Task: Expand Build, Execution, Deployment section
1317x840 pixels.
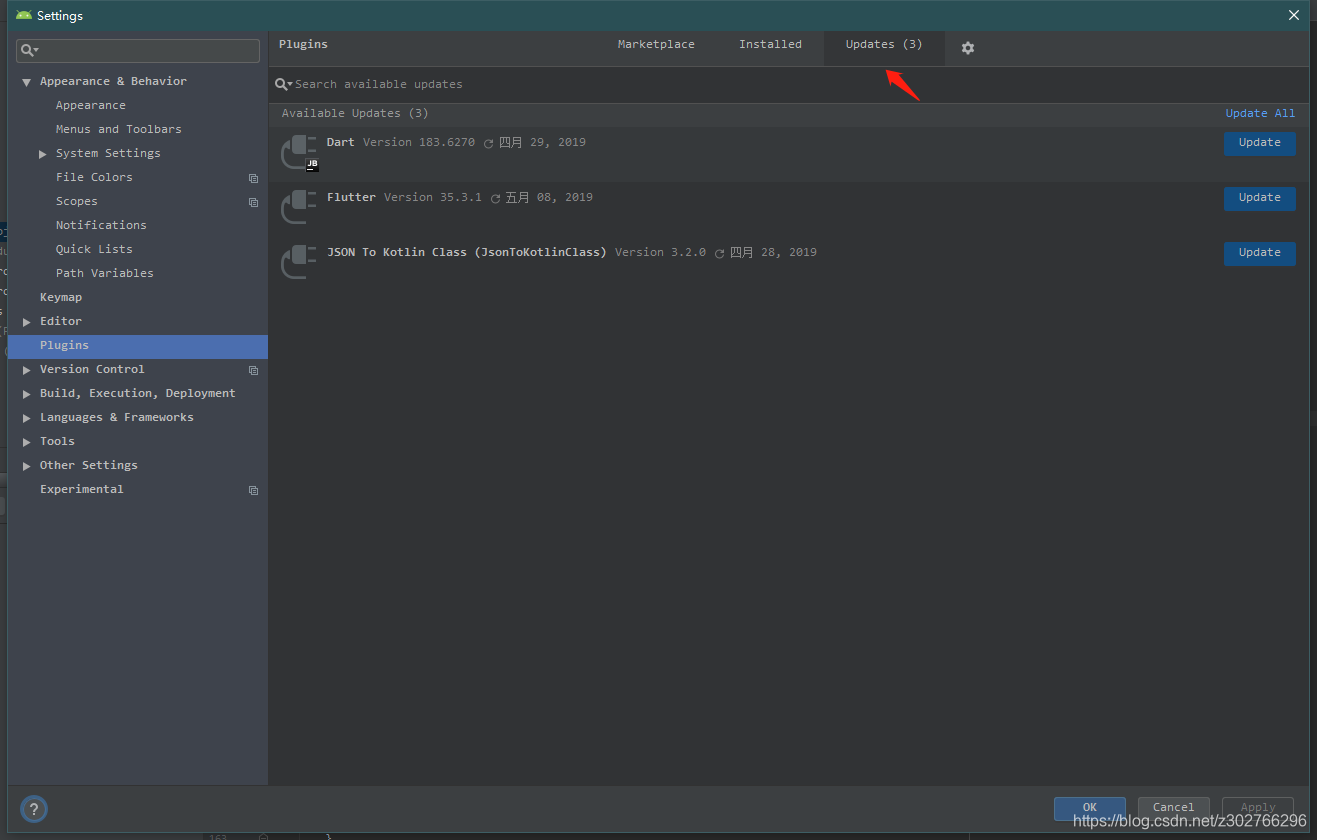Action: (x=27, y=394)
